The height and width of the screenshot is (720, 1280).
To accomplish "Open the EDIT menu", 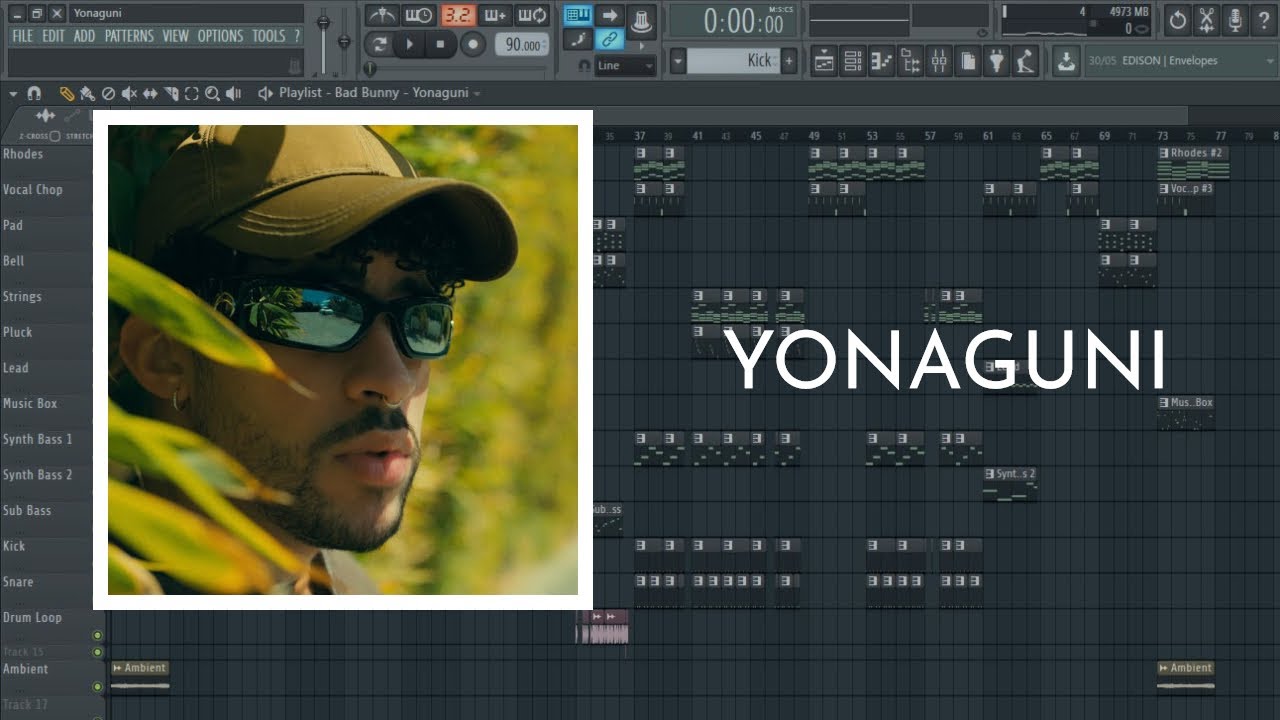I will tap(53, 36).
